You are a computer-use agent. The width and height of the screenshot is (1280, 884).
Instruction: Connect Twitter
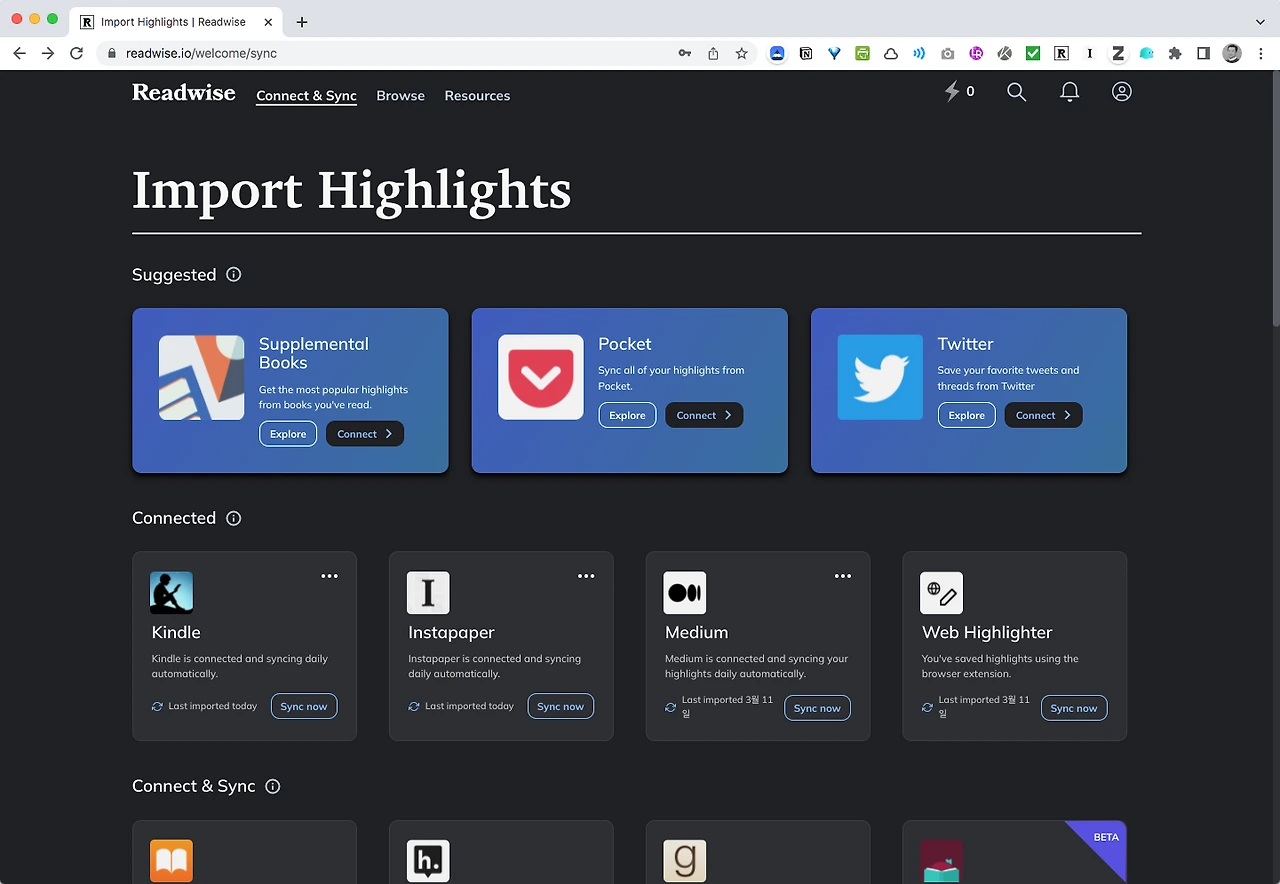pos(1043,415)
